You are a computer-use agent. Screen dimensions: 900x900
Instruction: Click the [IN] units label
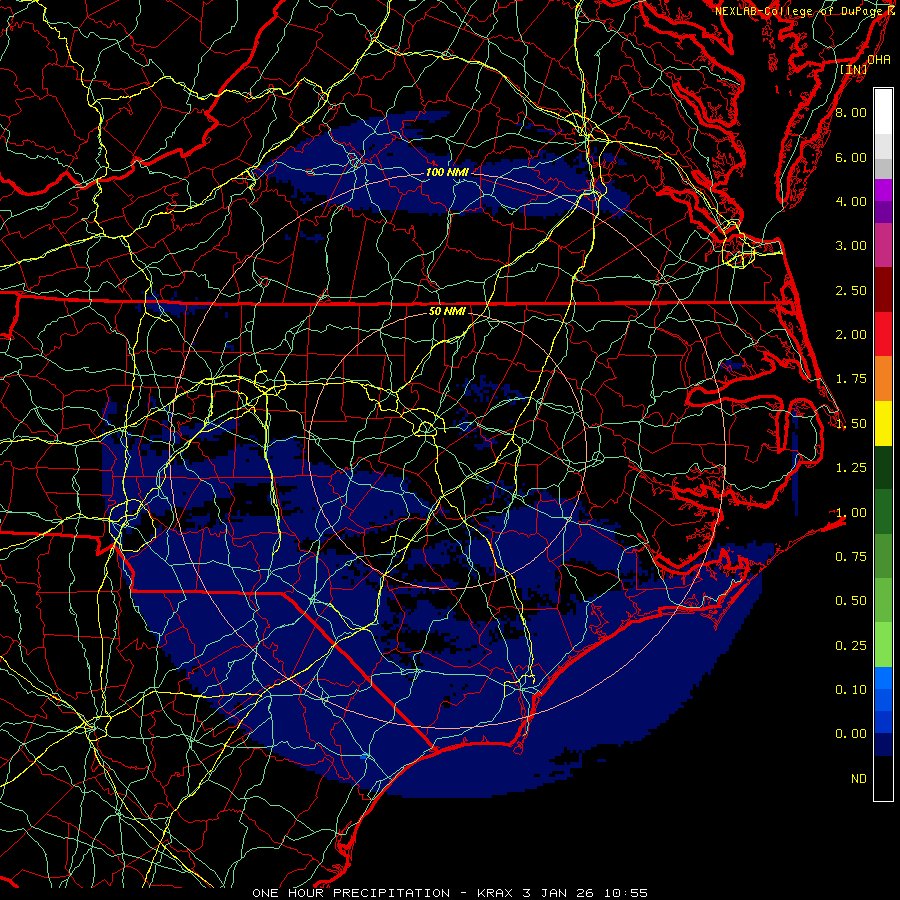tap(854, 69)
